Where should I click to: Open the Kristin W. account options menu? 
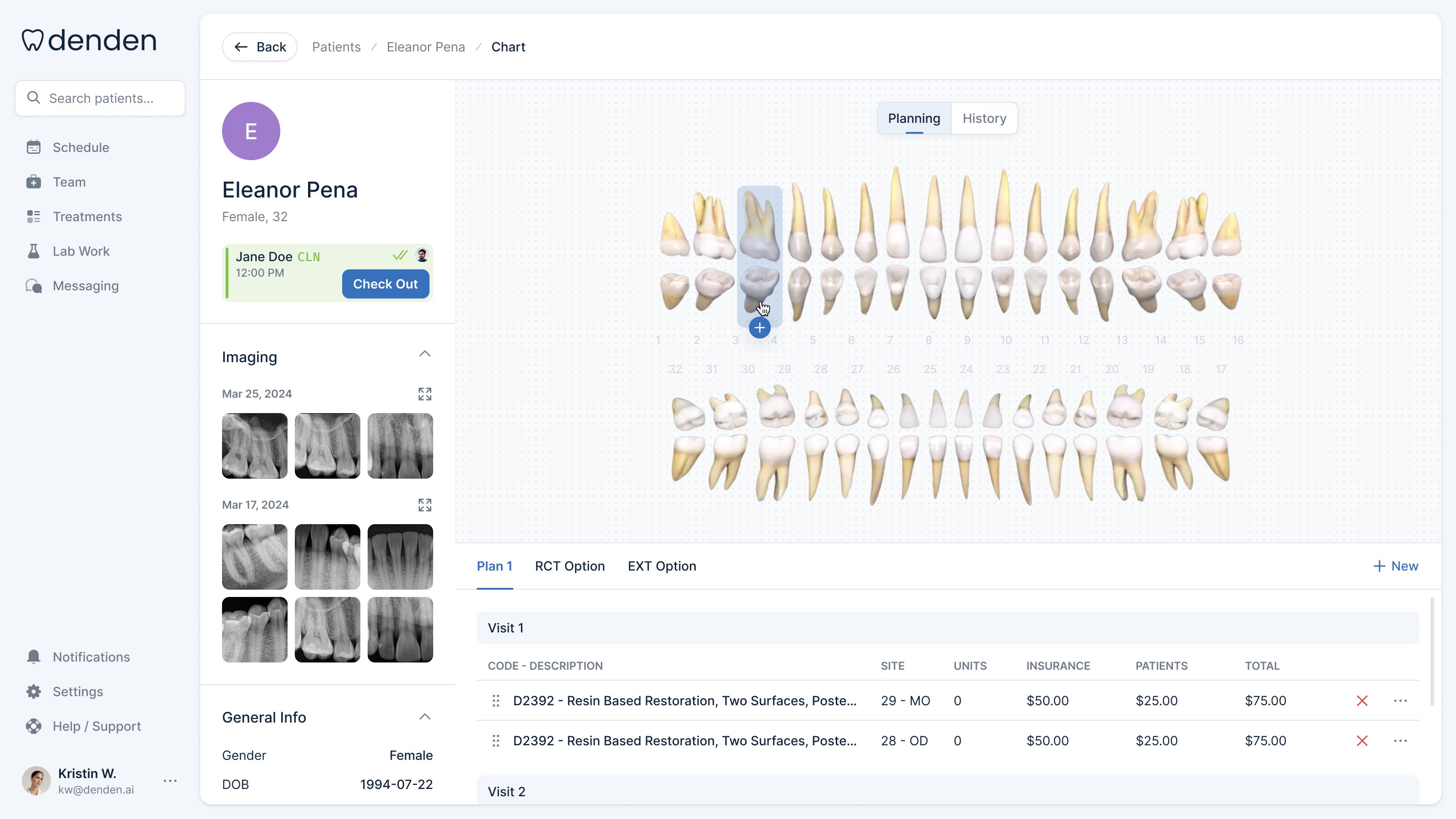[x=170, y=781]
